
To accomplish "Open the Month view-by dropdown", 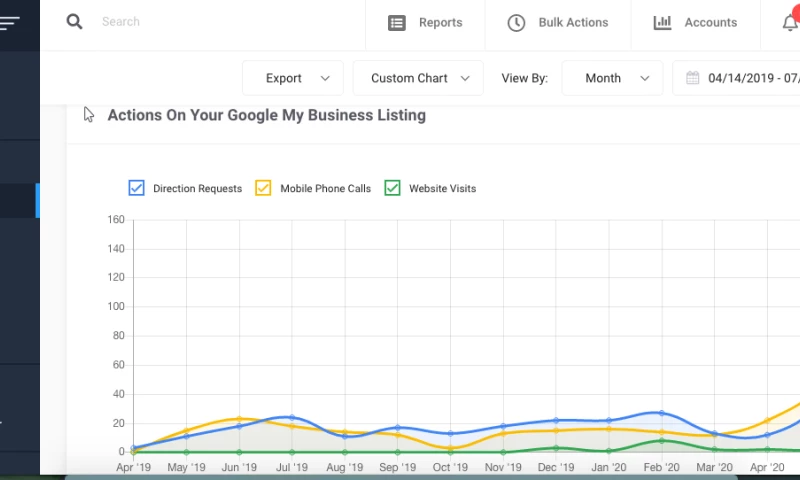I will pyautogui.click(x=612, y=78).
